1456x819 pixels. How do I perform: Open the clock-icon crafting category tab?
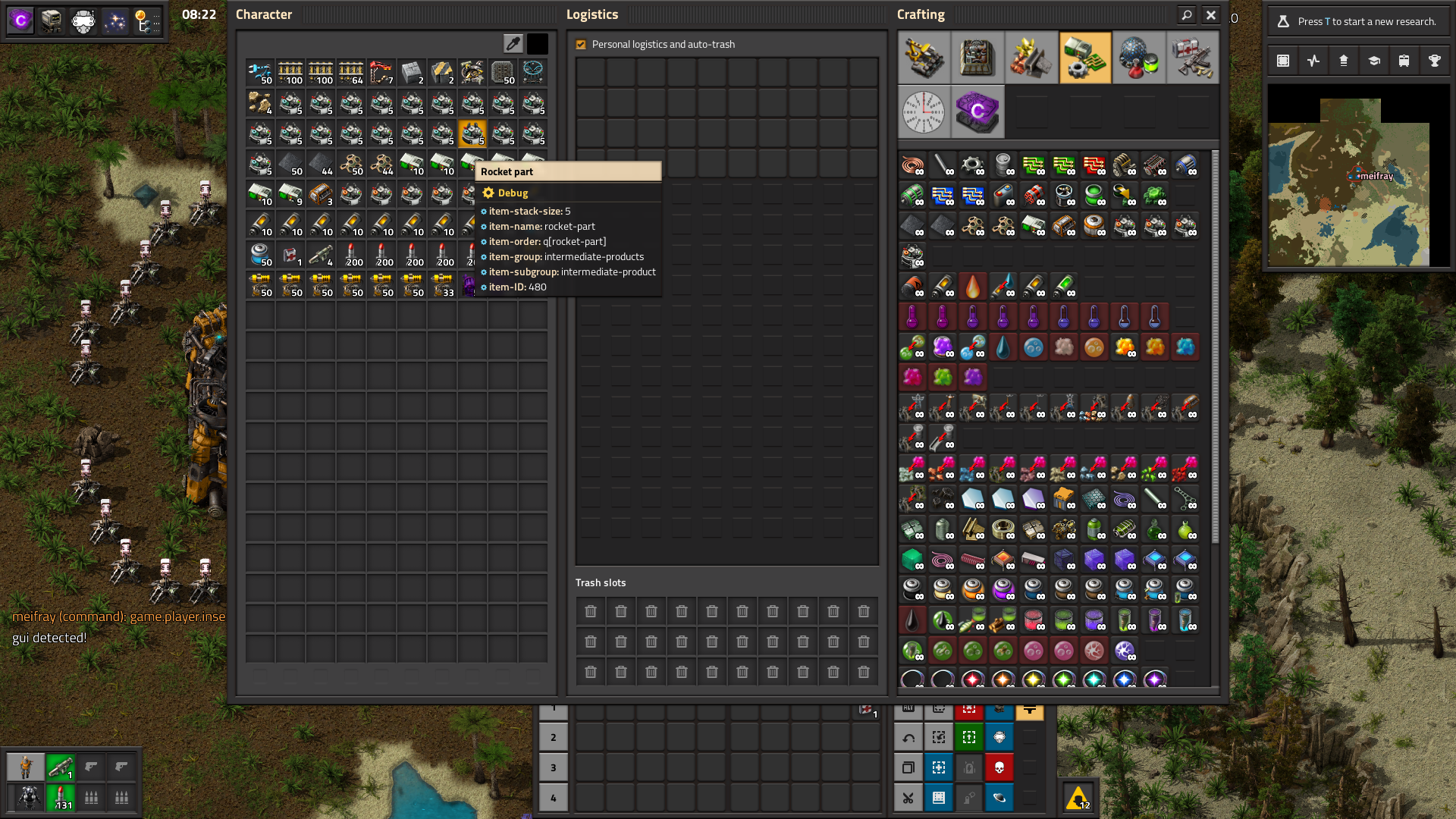[x=924, y=111]
